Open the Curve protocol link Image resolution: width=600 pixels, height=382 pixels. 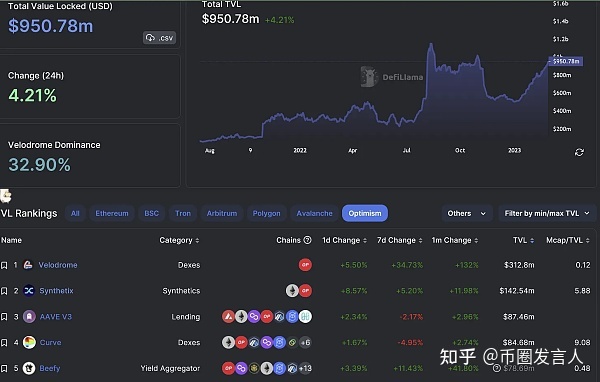(x=51, y=343)
